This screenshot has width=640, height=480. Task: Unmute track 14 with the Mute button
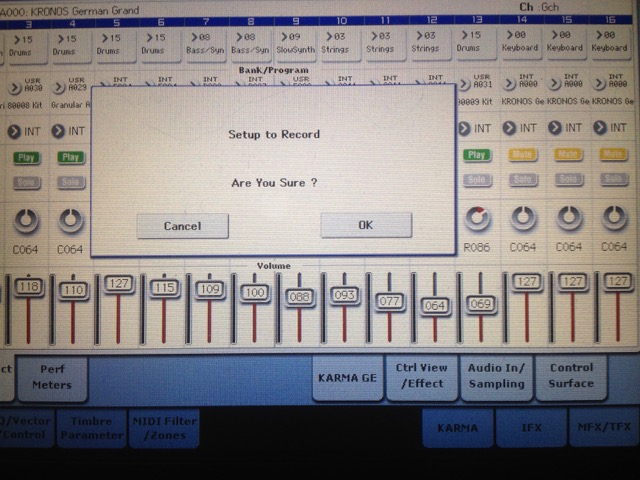pos(522,154)
